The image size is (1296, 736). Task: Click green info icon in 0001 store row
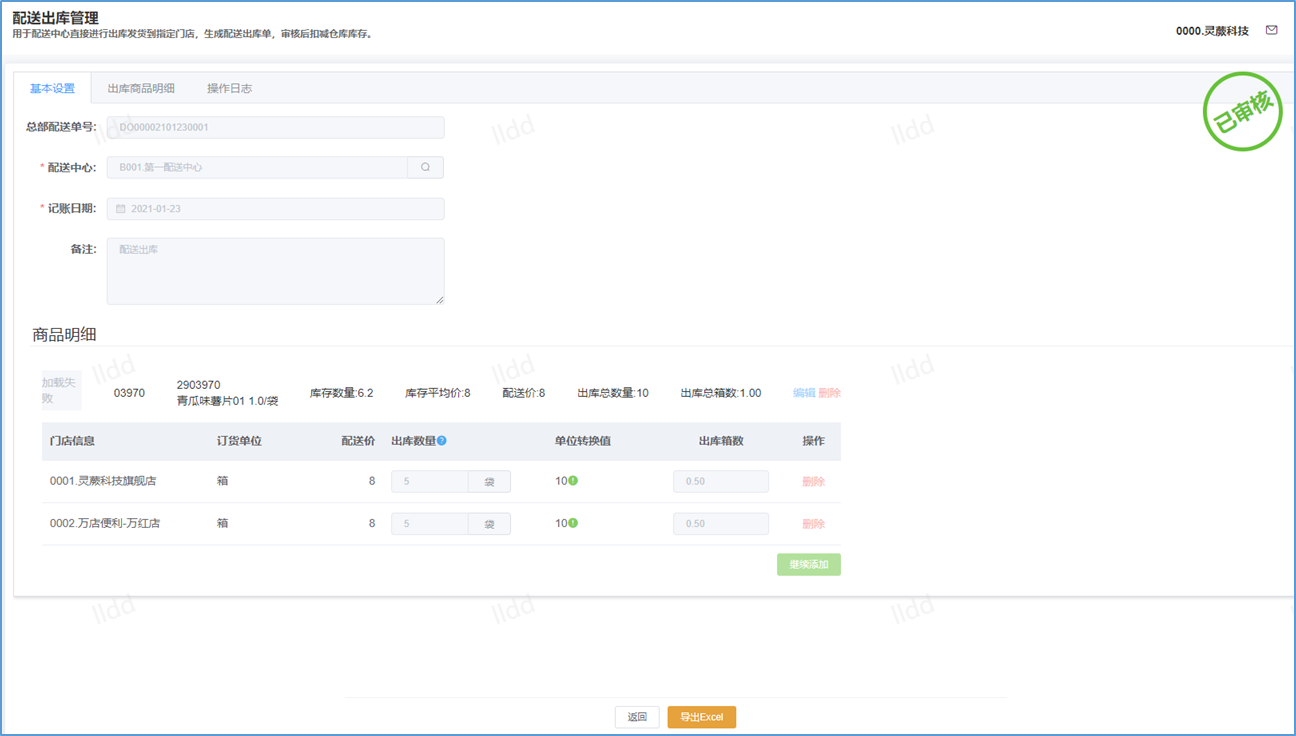[x=573, y=481]
